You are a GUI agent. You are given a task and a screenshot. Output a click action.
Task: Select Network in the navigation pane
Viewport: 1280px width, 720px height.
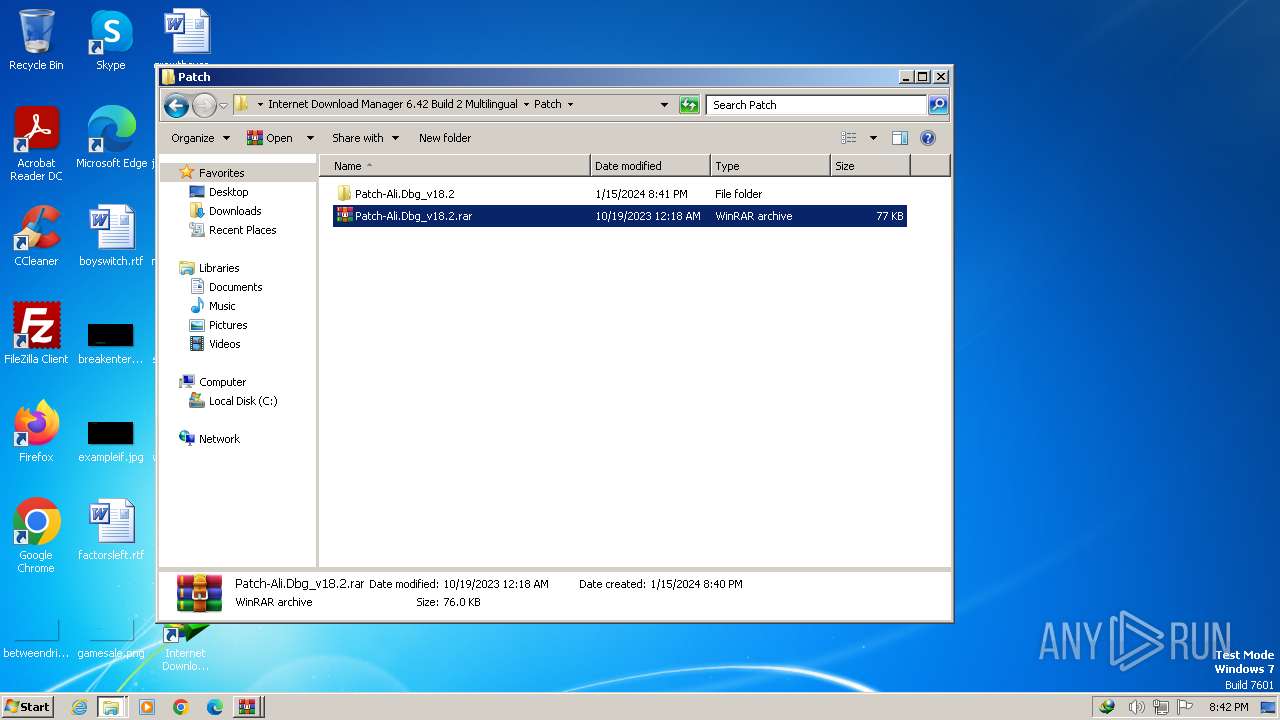(219, 439)
